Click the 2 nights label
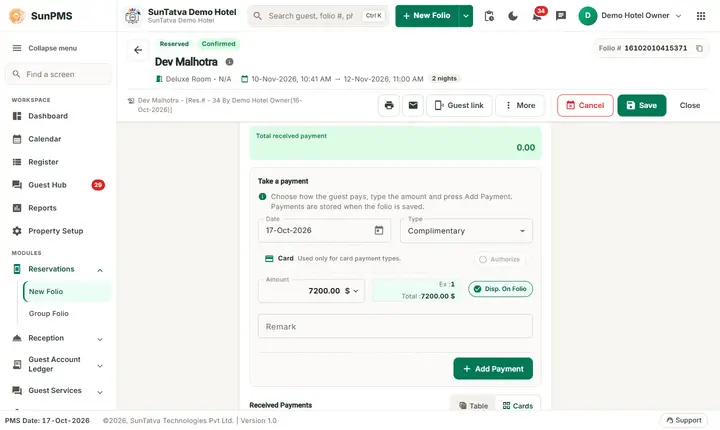The height and width of the screenshot is (430, 720). (444, 79)
